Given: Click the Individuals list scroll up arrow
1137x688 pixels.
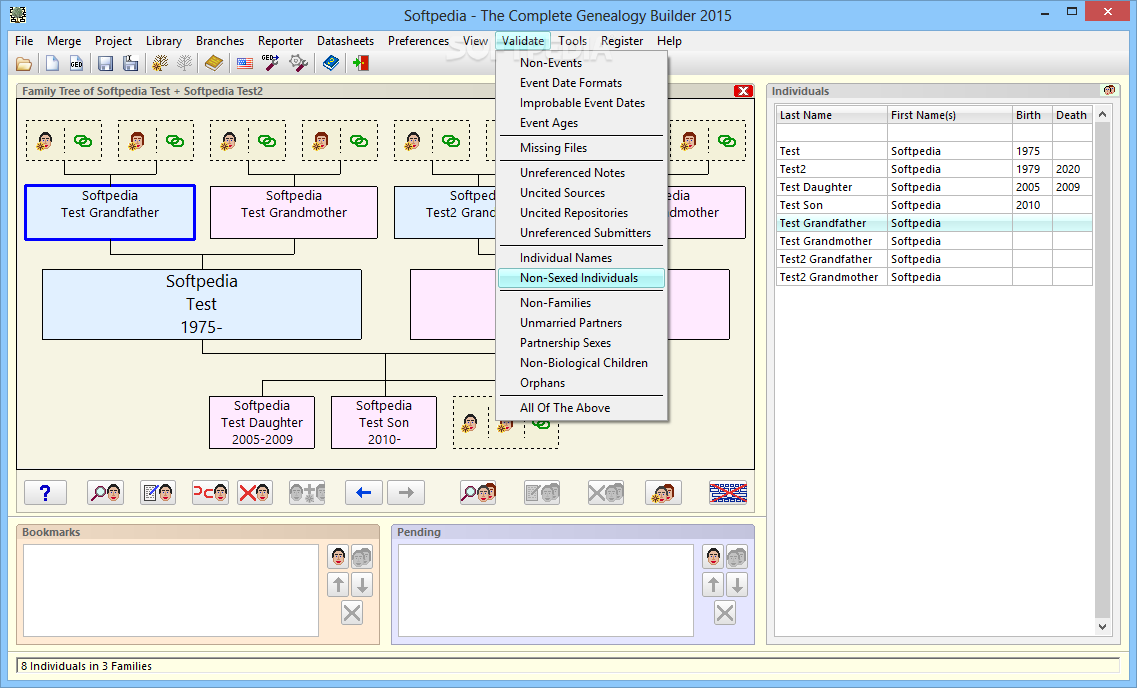Looking at the screenshot, I should 1102,115.
